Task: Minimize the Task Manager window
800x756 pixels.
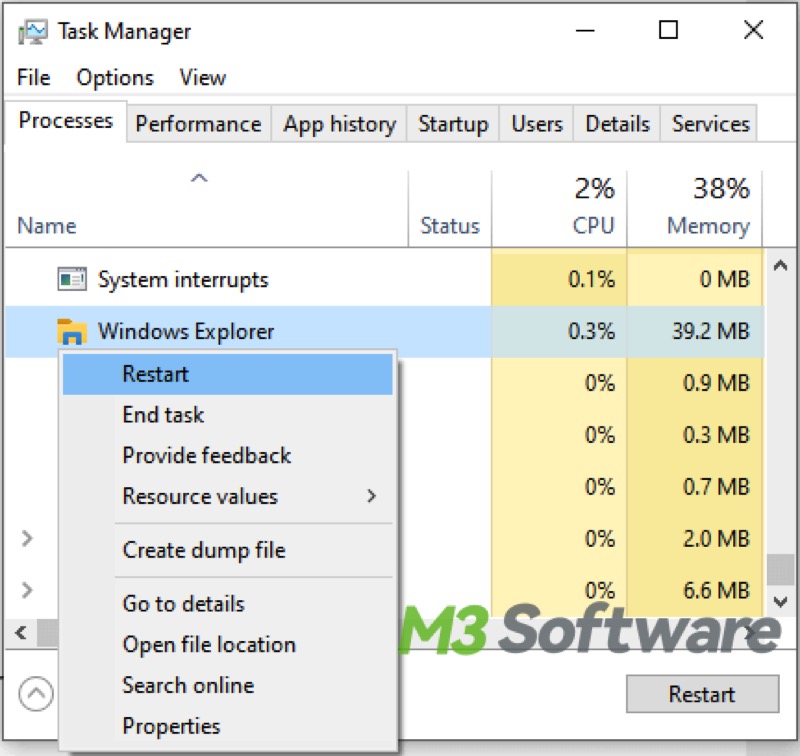Action: 585,31
